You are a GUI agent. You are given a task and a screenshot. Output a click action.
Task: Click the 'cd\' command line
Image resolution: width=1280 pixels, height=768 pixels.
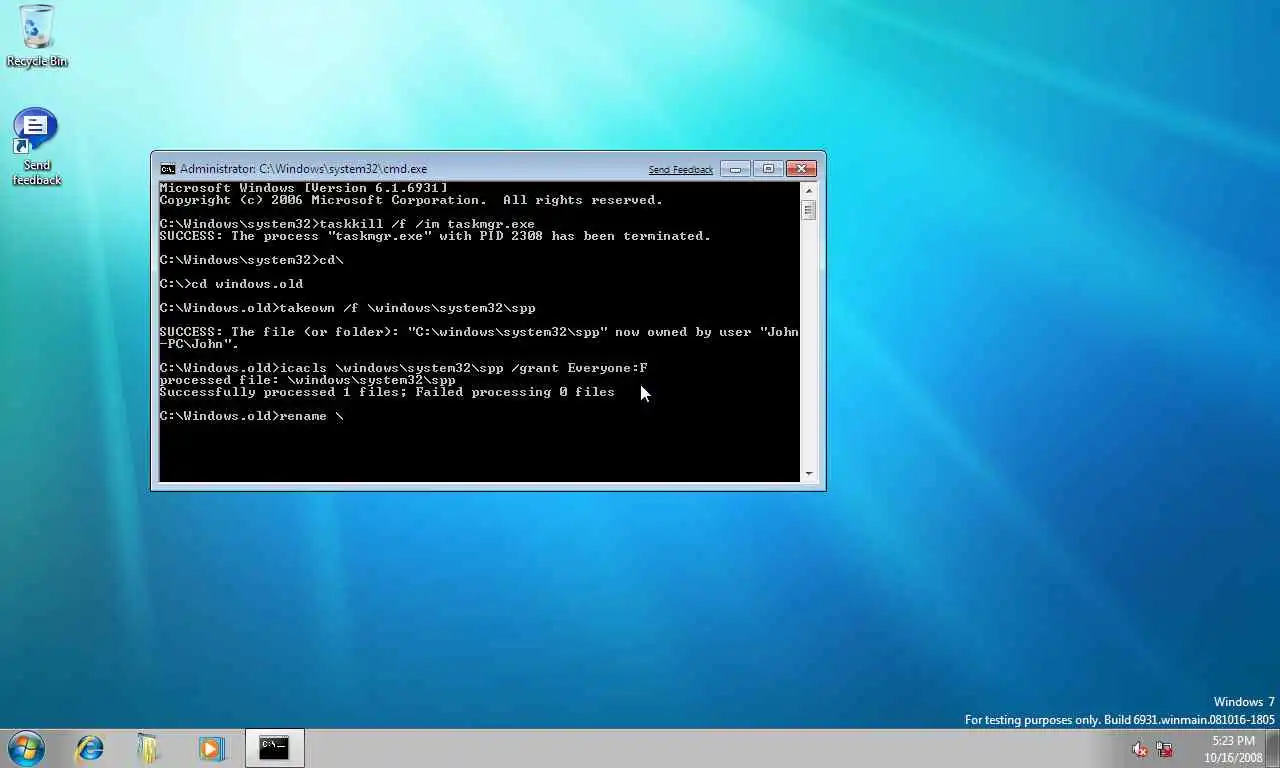[x=251, y=260]
